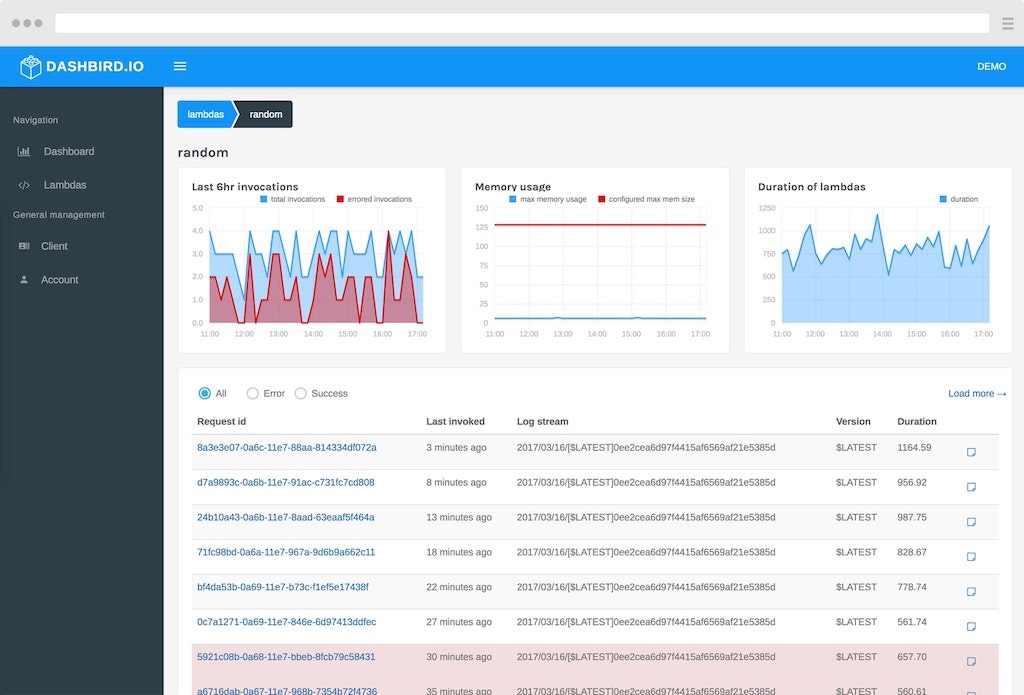Click the '30 minutes ago' cell

pos(459,656)
